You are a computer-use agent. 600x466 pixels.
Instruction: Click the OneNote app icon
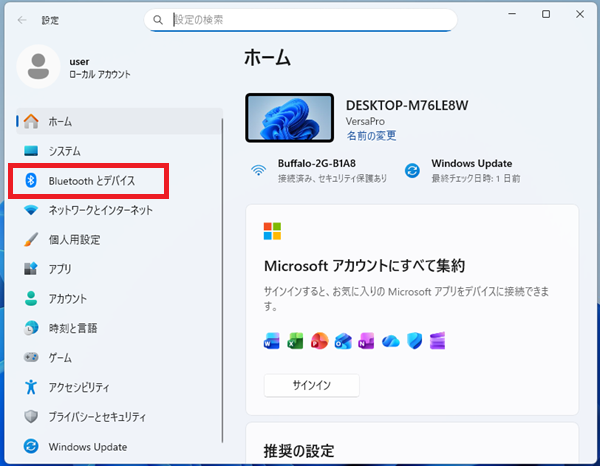366,341
